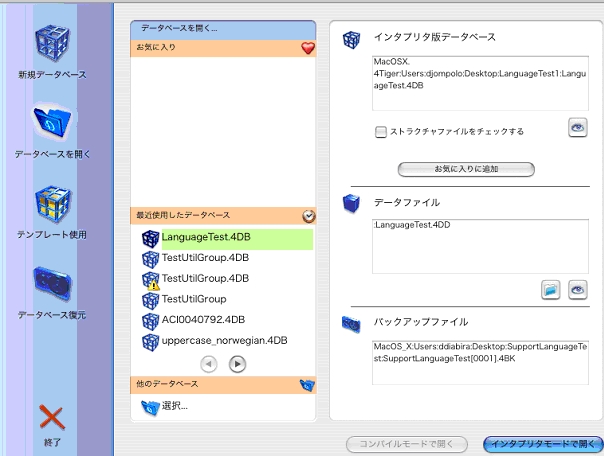Image resolution: width=604 pixels, height=456 pixels.
Task: Toggle eye icon under データファイル box
Action: (x=577, y=289)
